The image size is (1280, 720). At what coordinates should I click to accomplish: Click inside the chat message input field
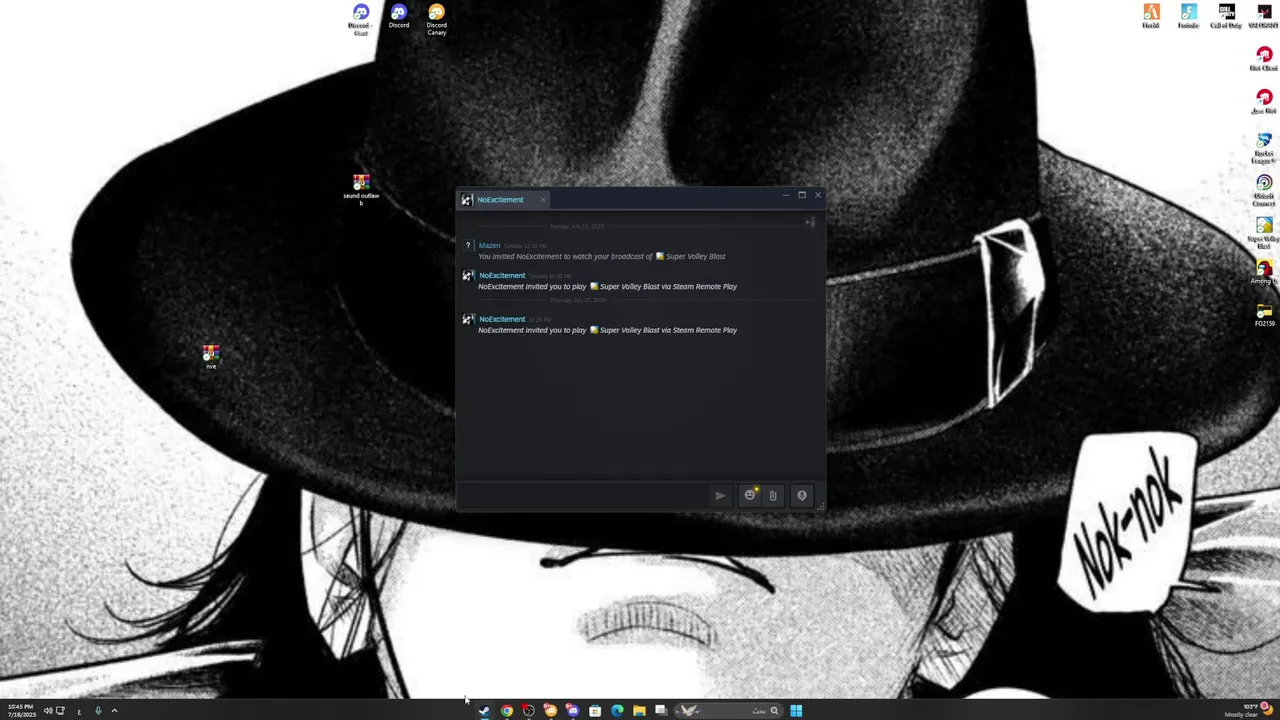coord(582,495)
